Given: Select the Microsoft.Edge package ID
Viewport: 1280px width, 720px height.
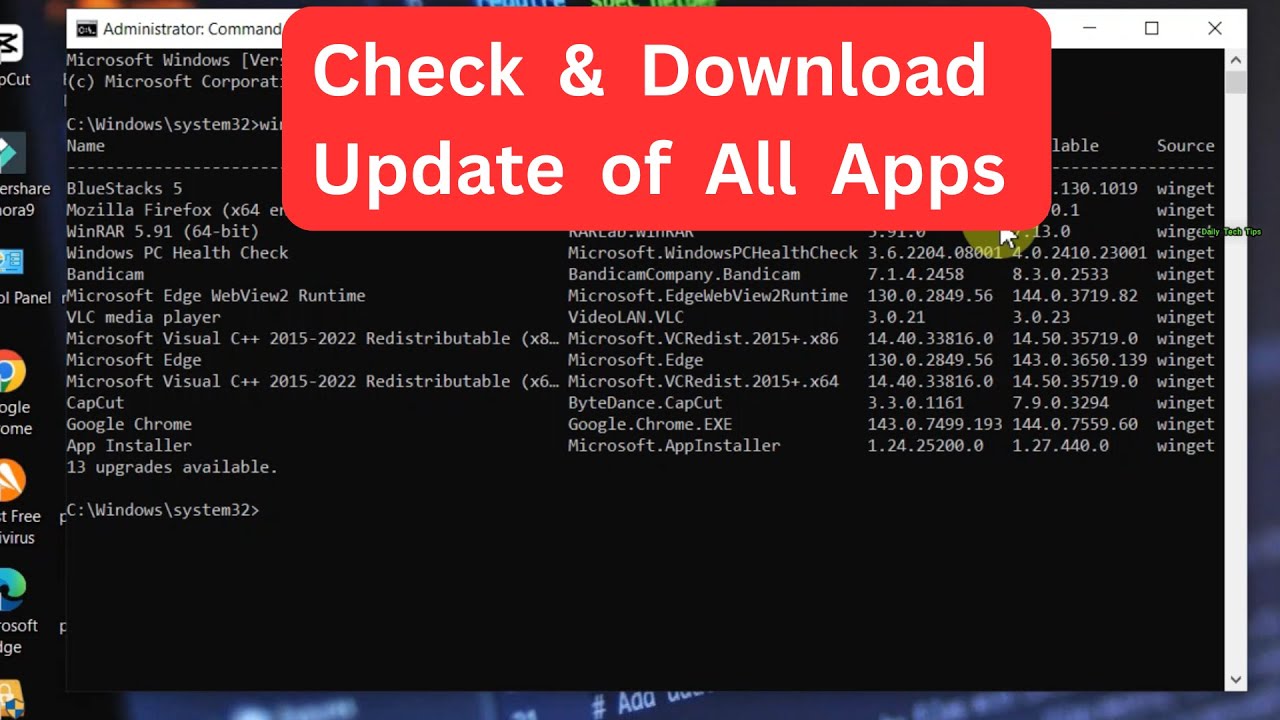Looking at the screenshot, I should [636, 360].
